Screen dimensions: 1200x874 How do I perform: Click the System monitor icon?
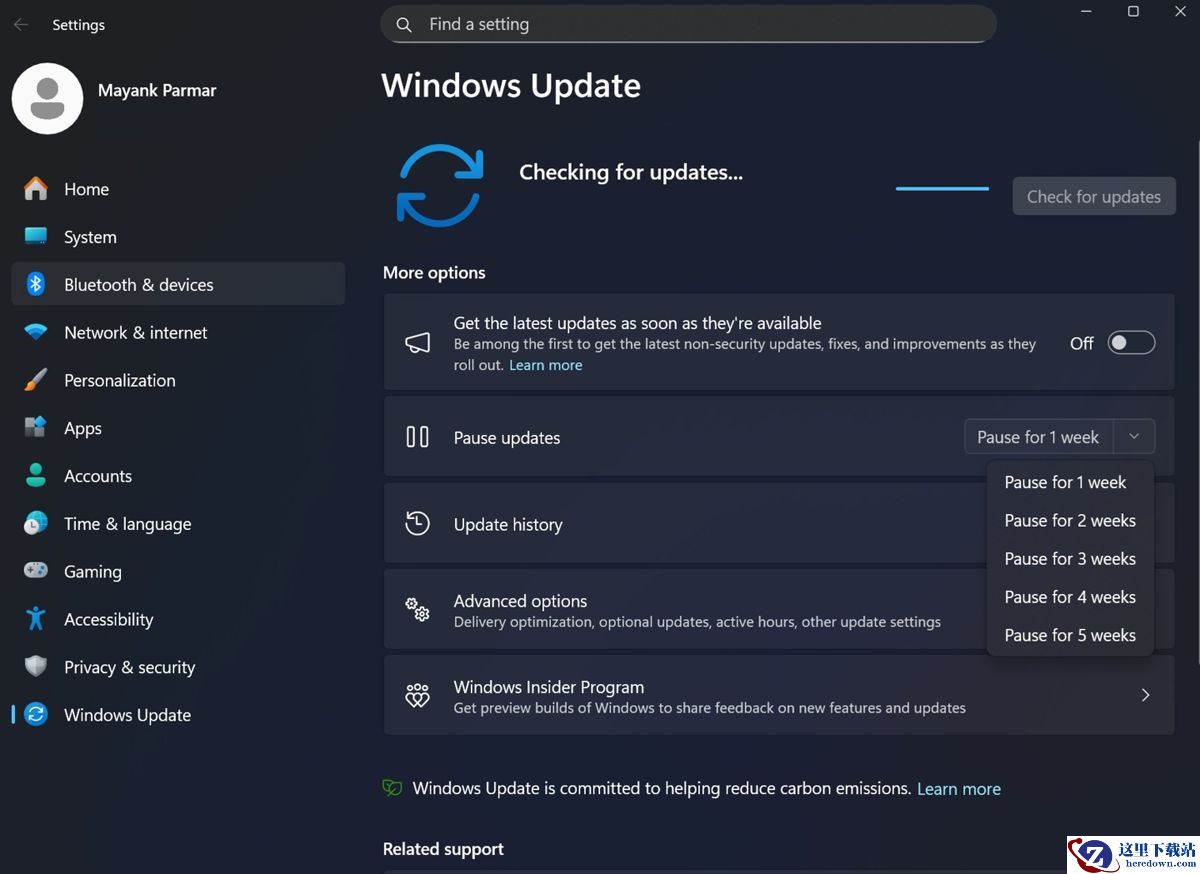36,237
